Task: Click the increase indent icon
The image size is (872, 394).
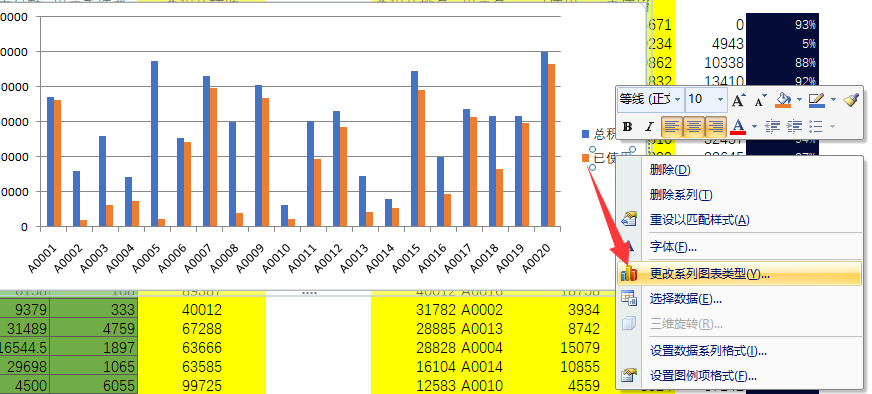Action: [794, 127]
